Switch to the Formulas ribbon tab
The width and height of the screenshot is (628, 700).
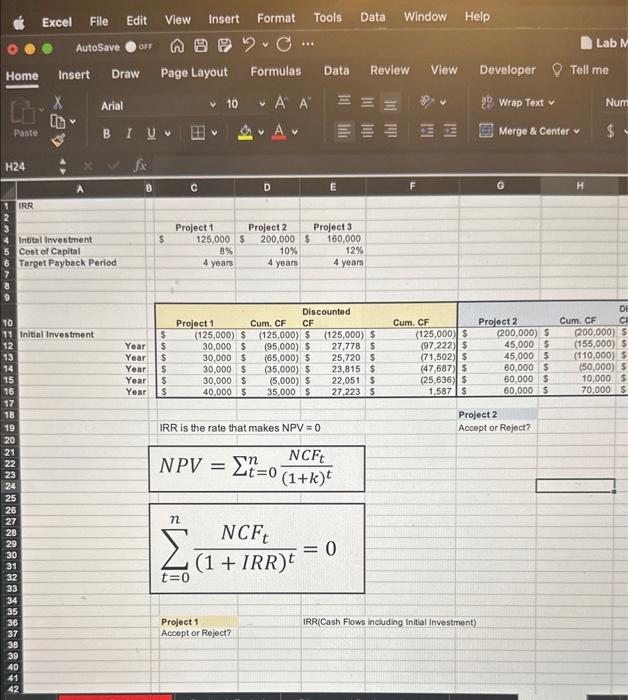pyautogui.click(x=275, y=71)
